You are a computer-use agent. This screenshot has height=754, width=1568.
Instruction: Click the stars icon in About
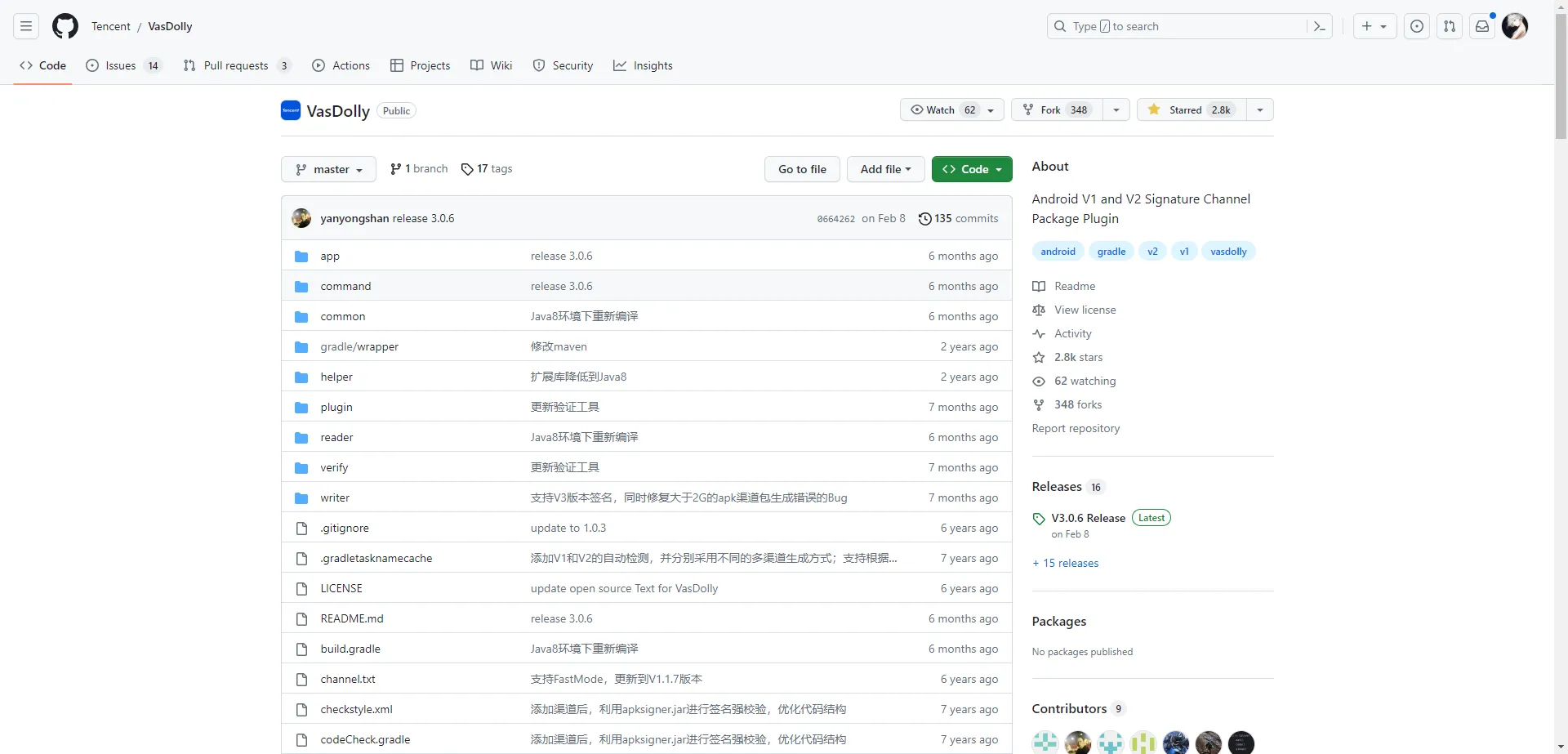pos(1039,358)
